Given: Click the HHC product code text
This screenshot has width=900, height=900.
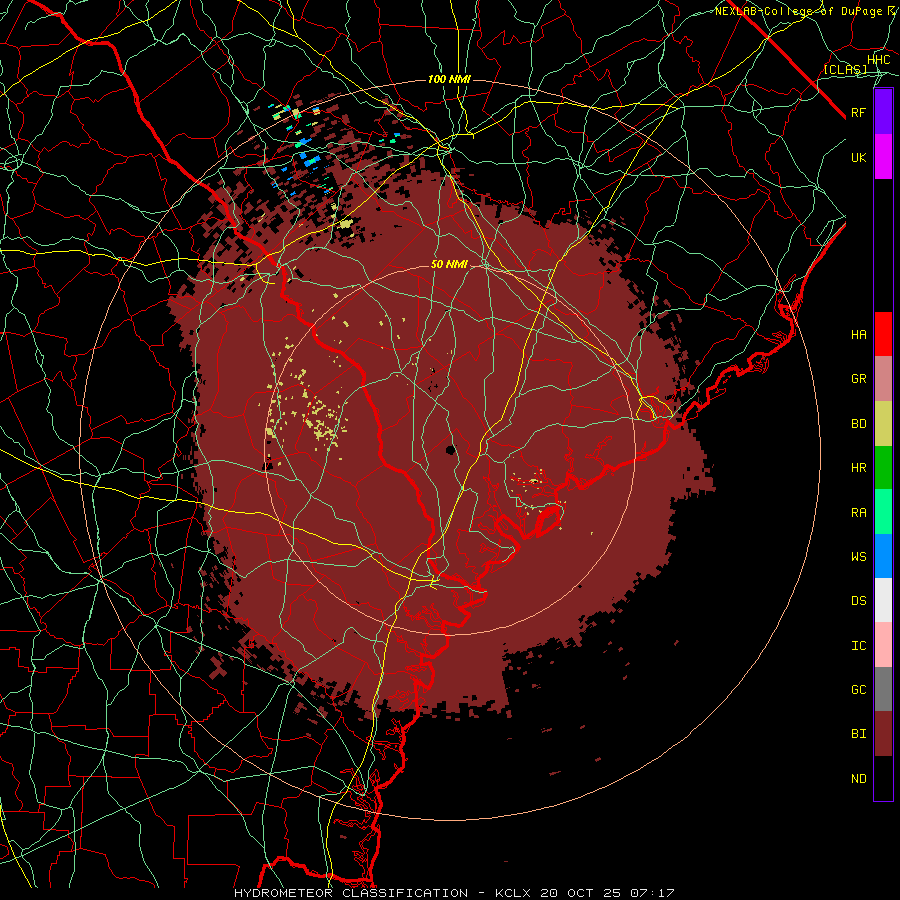Looking at the screenshot, I should [x=879, y=60].
